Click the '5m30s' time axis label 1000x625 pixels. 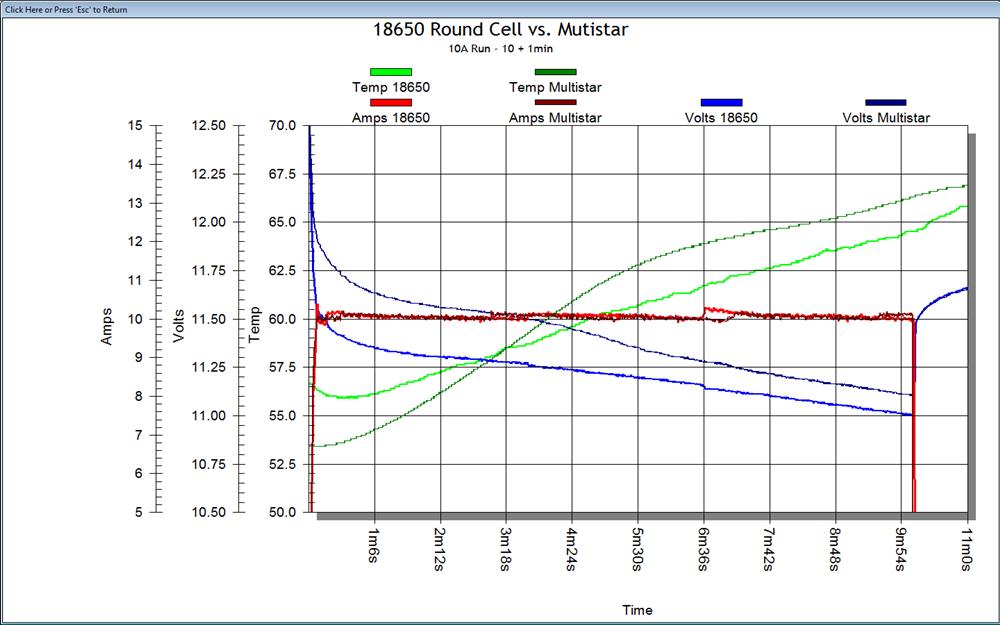[x=638, y=549]
